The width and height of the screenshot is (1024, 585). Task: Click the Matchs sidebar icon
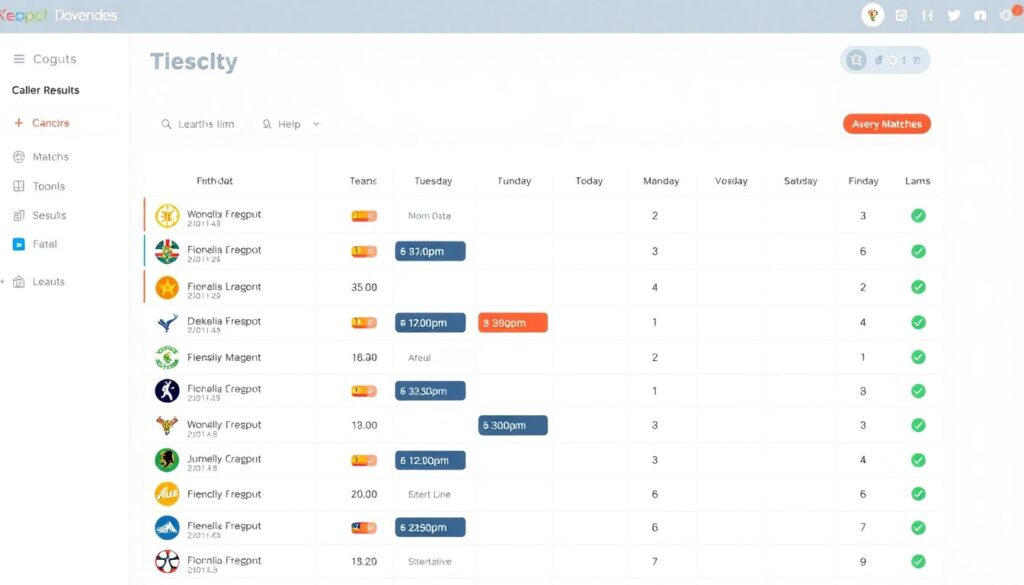[19, 157]
